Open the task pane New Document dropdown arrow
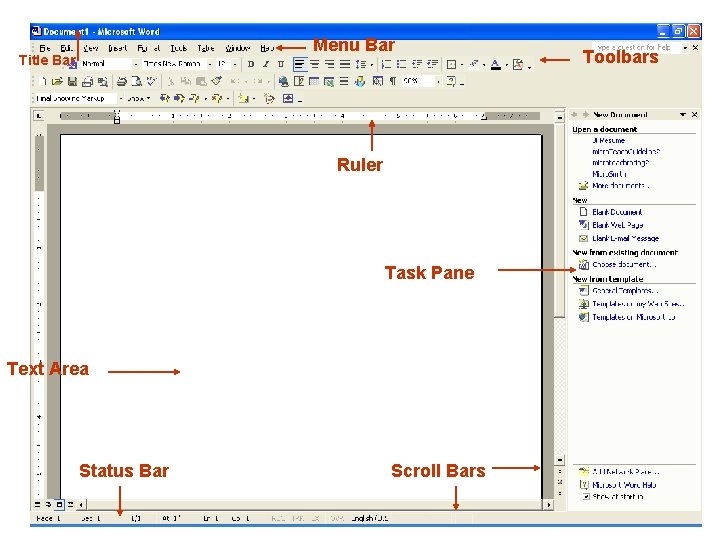 (x=683, y=114)
